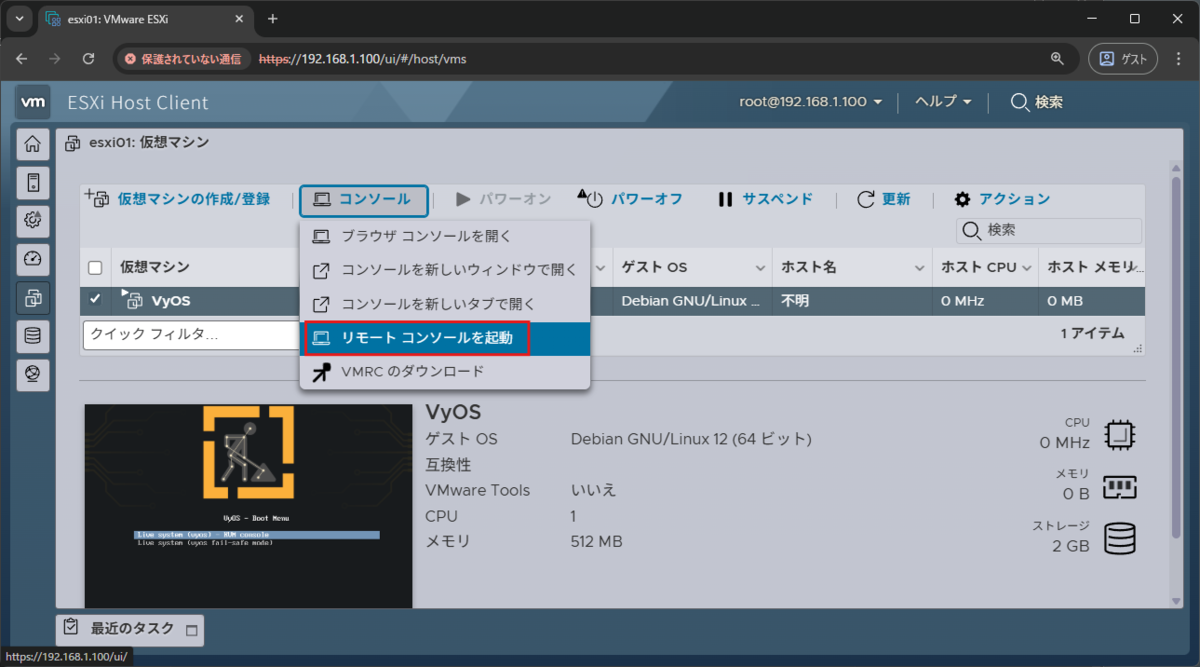Click the ゲスト profile button
1200x667 pixels.
tap(1123, 59)
